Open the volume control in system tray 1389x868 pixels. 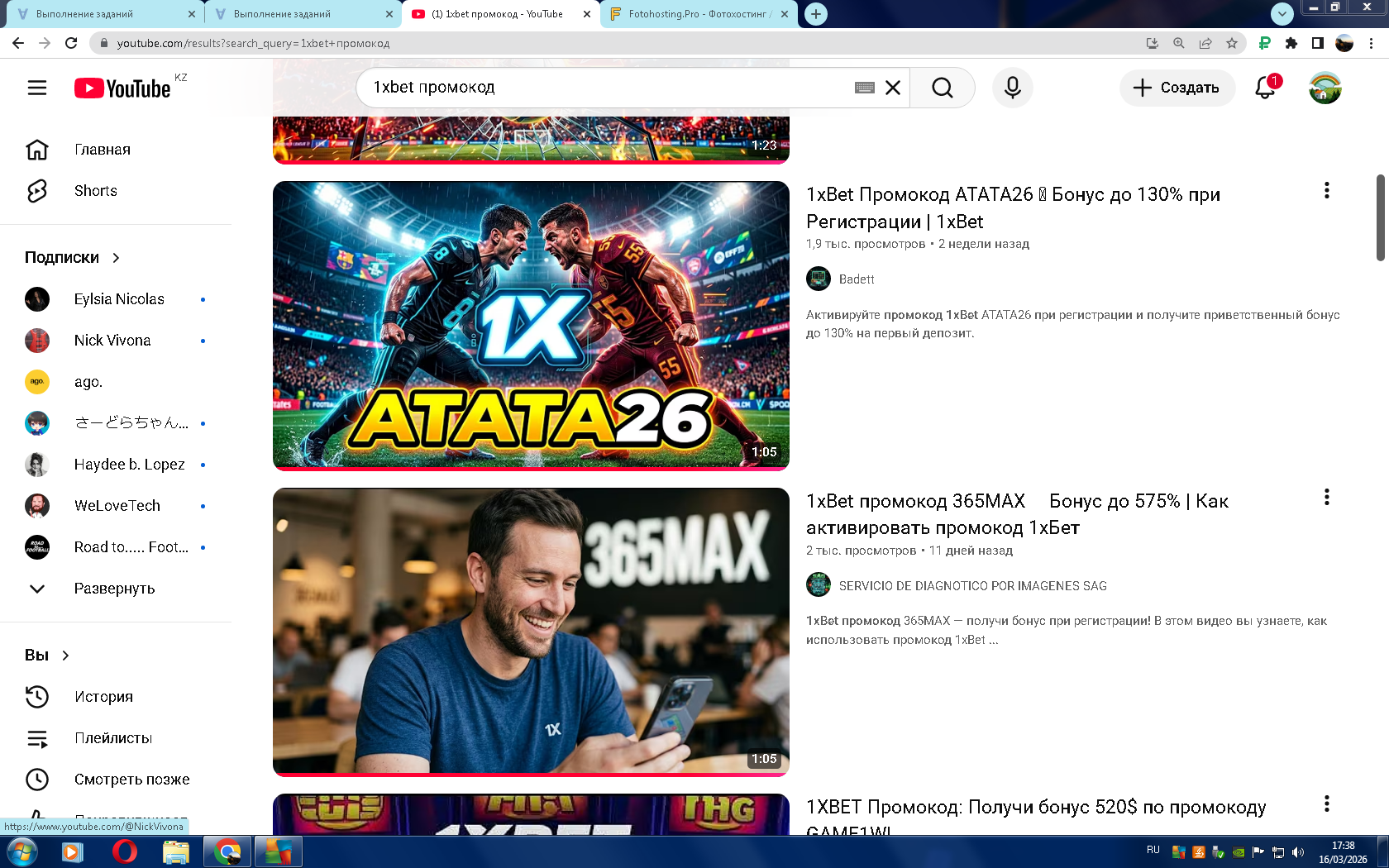[x=1298, y=852]
